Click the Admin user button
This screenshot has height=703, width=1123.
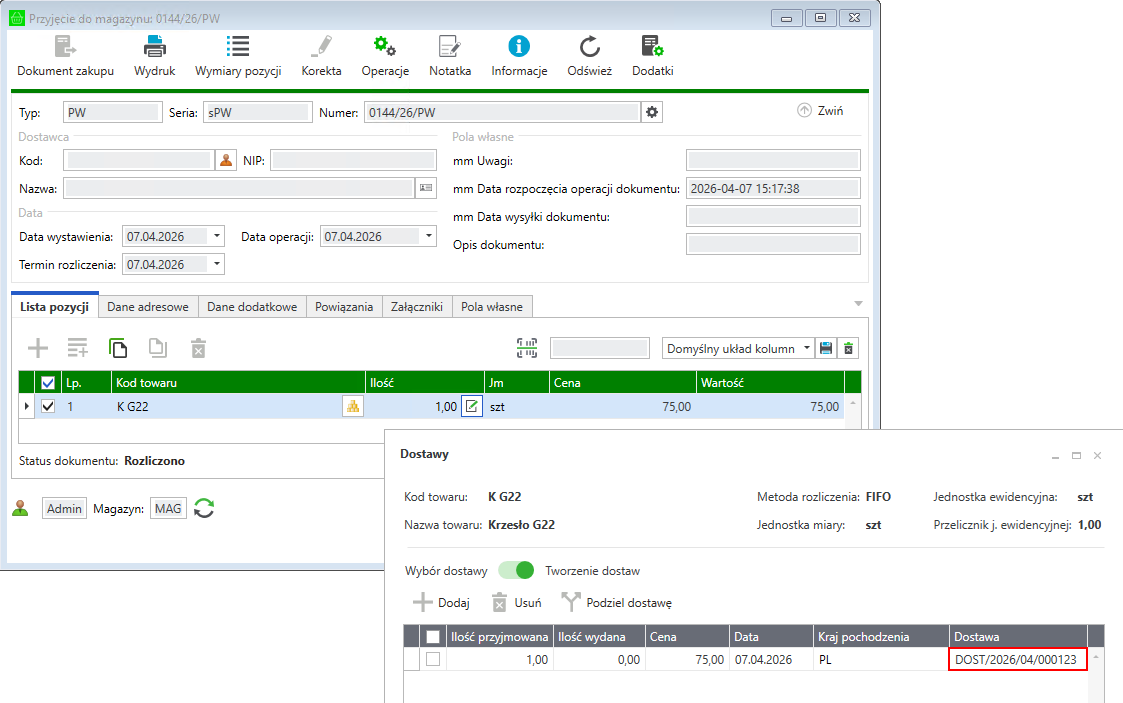click(64, 508)
